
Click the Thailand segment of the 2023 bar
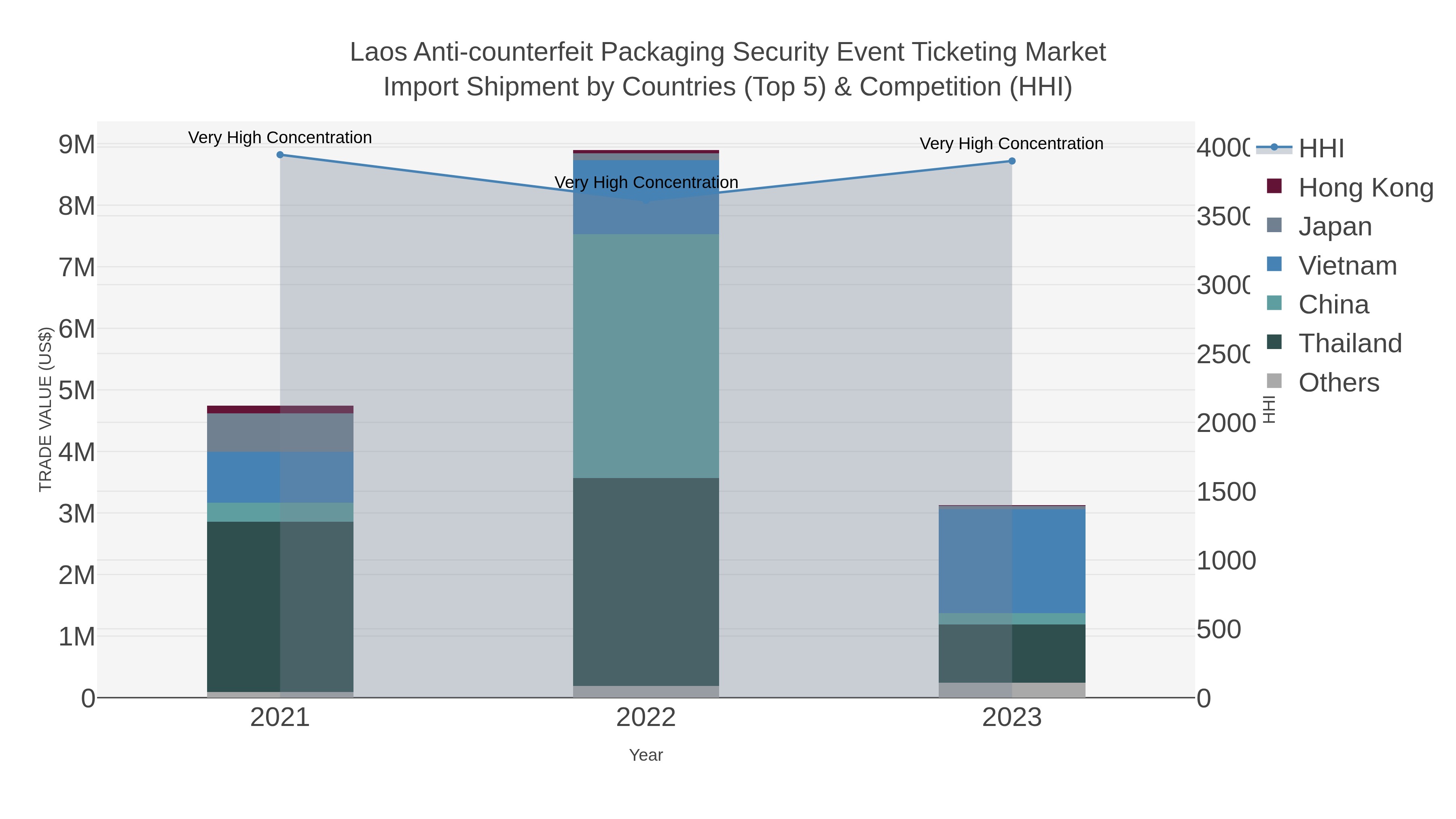[x=1012, y=654]
